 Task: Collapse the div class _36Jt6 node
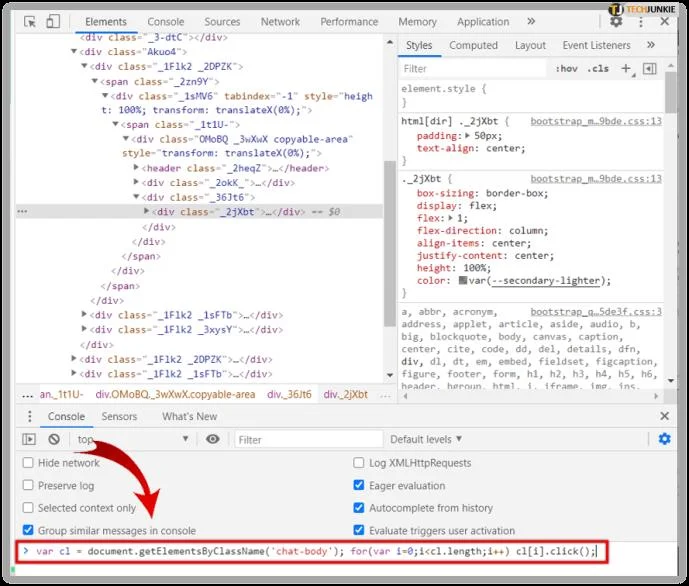click(x=136, y=196)
